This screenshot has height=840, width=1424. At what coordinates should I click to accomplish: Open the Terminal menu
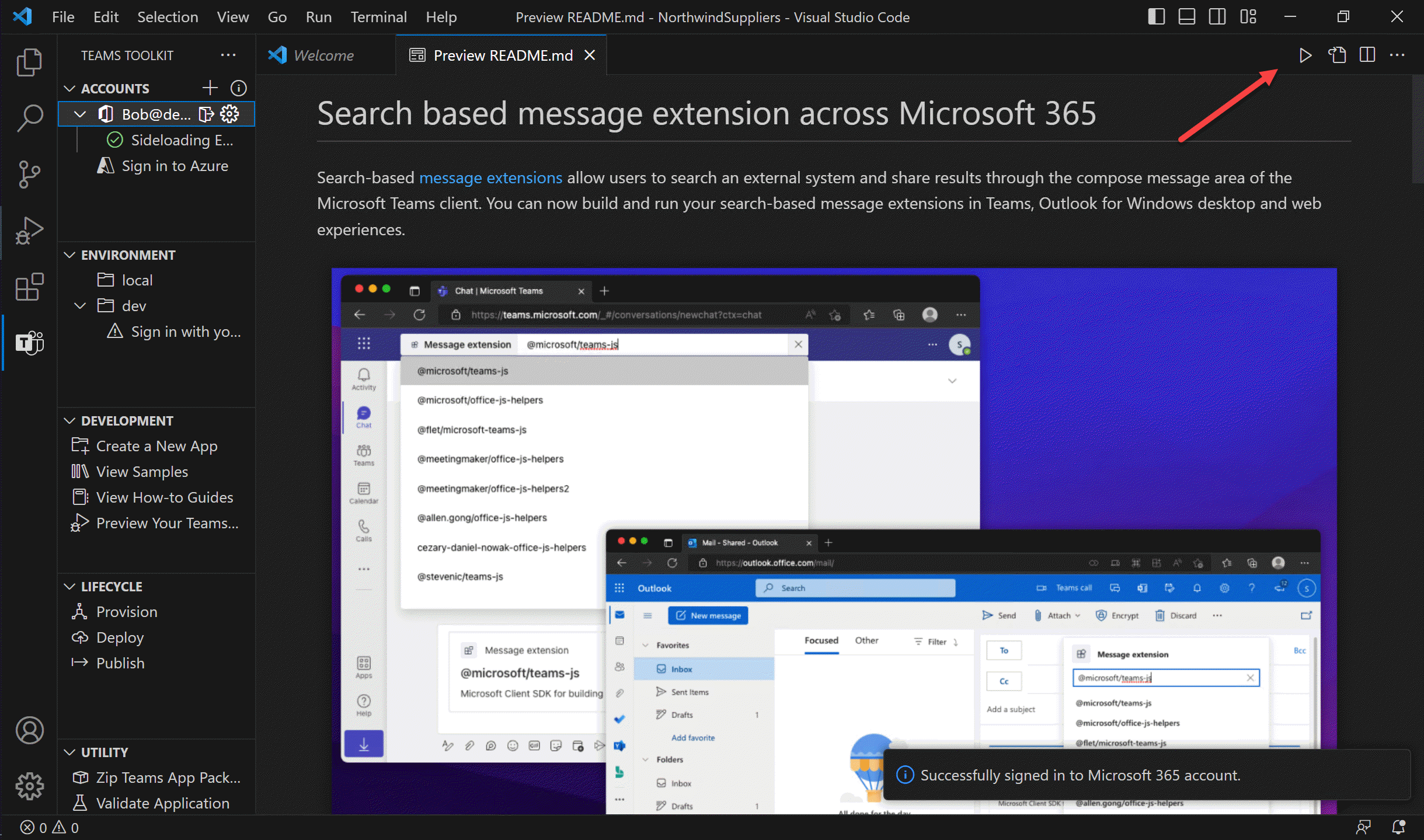(x=378, y=17)
